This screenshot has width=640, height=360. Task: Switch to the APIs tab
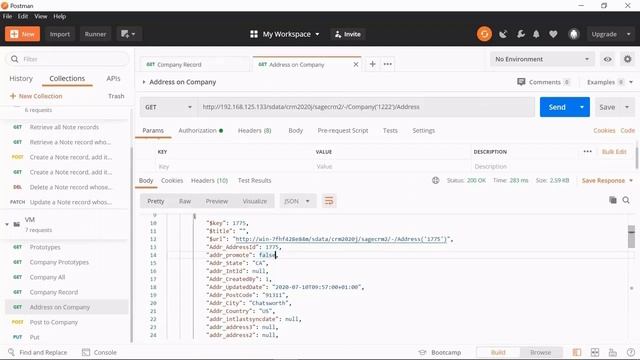[x=113, y=78]
